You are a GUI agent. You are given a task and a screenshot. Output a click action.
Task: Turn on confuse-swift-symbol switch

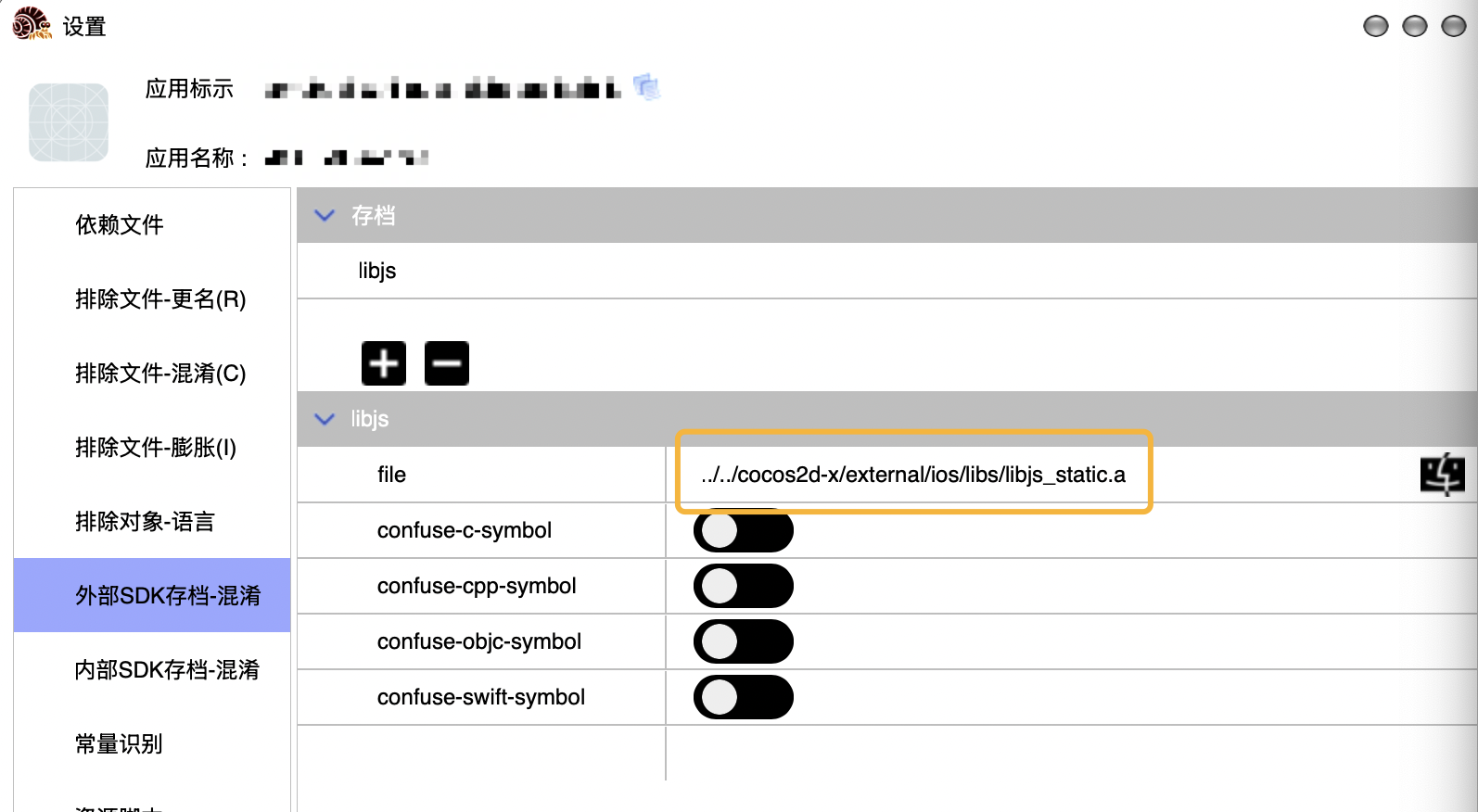click(x=744, y=698)
